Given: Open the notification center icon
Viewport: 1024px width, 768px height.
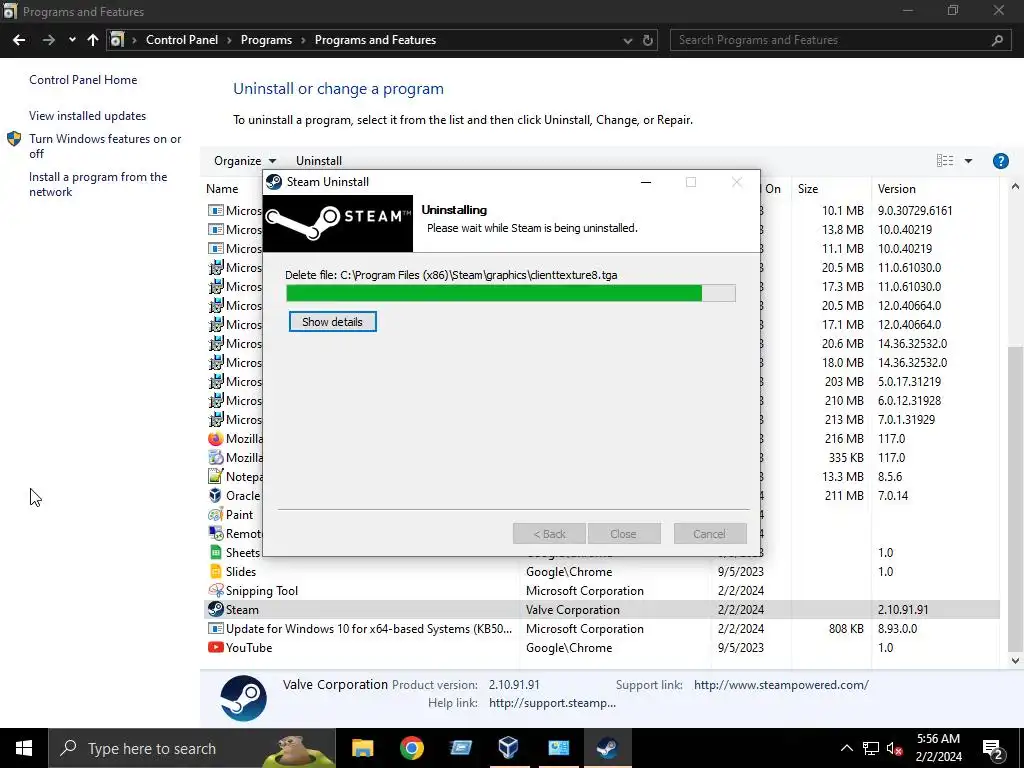Looking at the screenshot, I should 993,748.
